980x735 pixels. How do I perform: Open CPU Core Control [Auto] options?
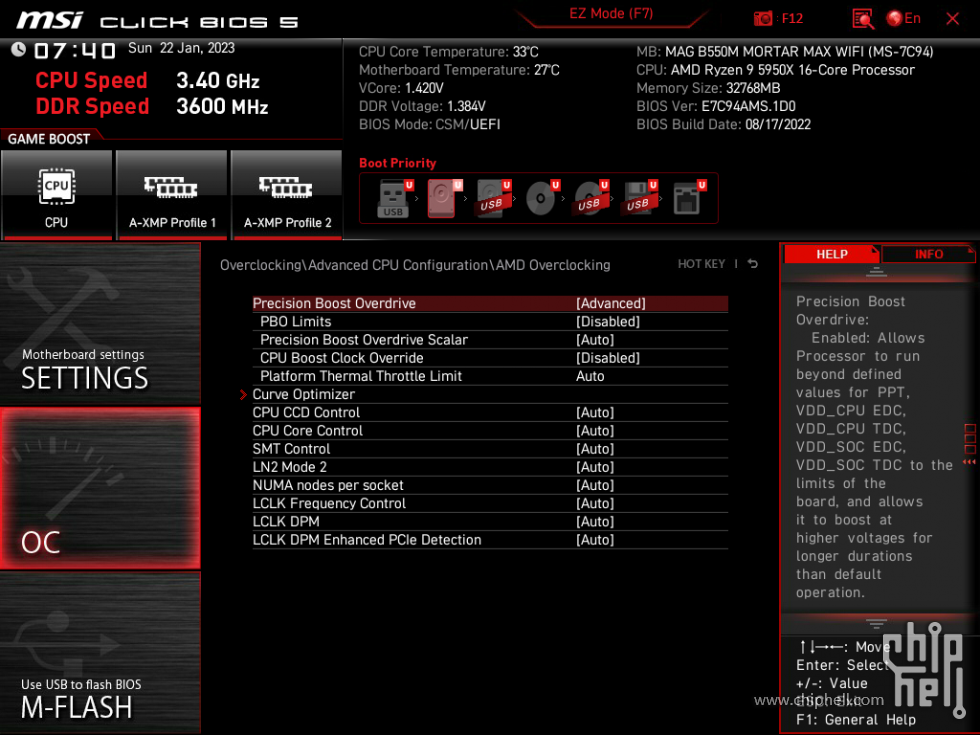[595, 430]
